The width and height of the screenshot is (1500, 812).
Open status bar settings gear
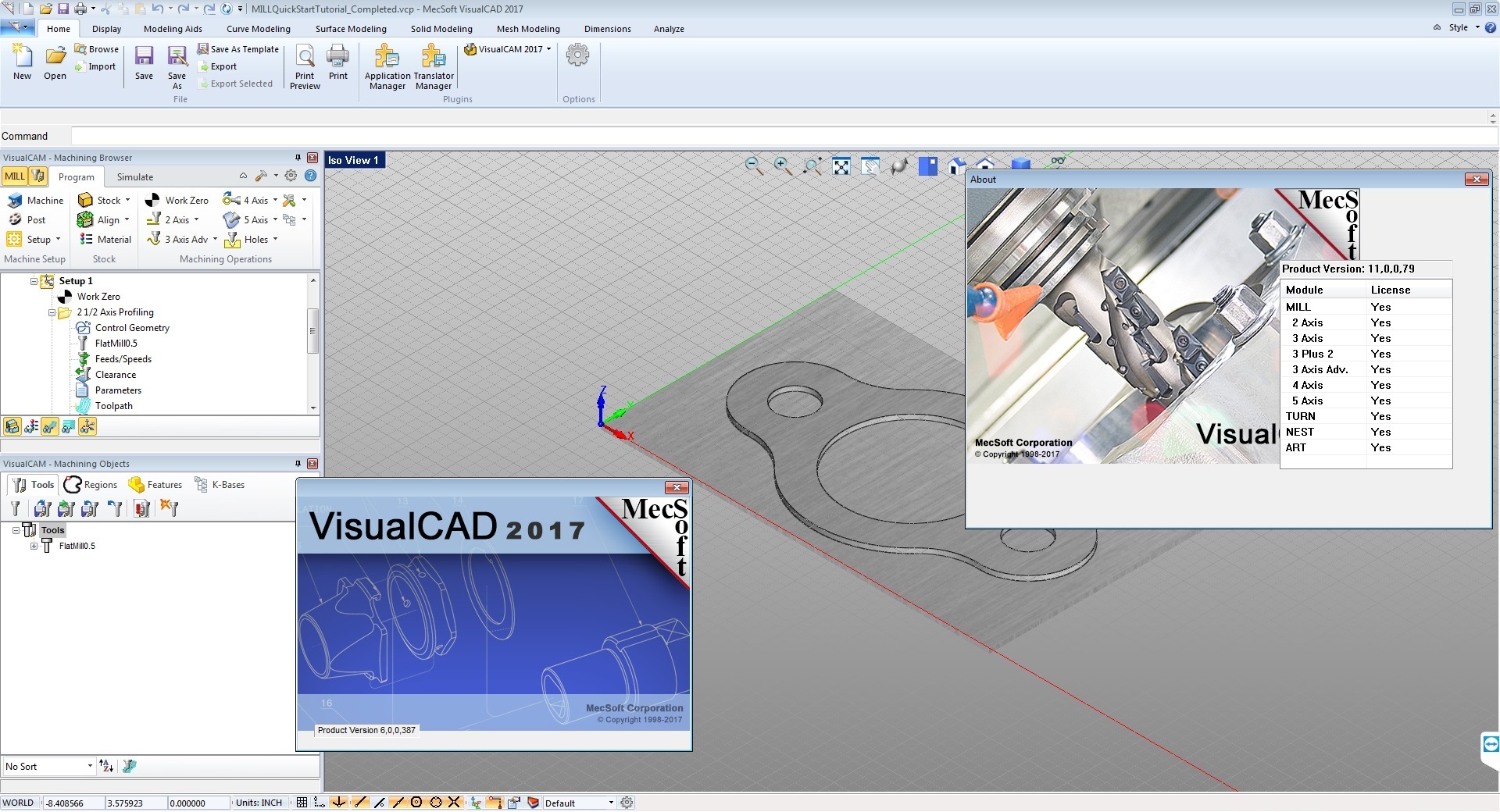pos(627,803)
